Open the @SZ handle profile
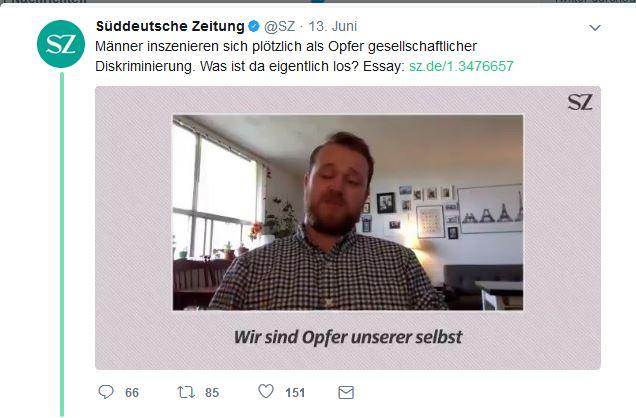Image resolution: width=636 pixels, height=418 pixels. tap(279, 26)
